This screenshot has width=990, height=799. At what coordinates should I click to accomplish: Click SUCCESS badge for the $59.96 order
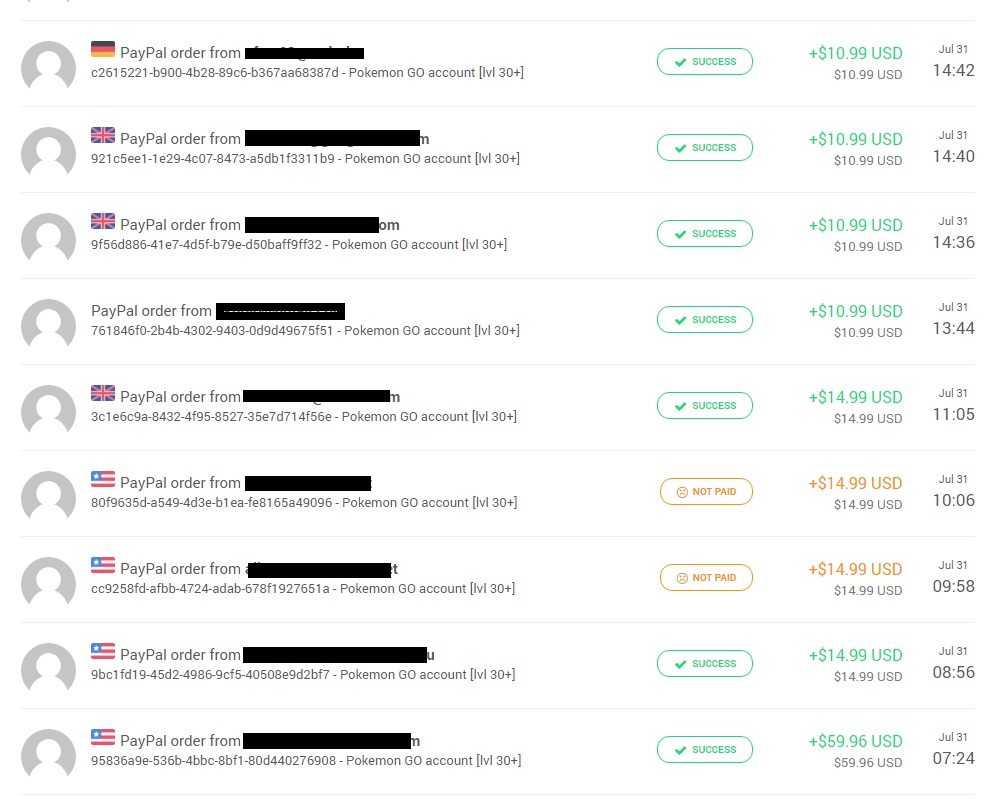pyautogui.click(x=705, y=750)
